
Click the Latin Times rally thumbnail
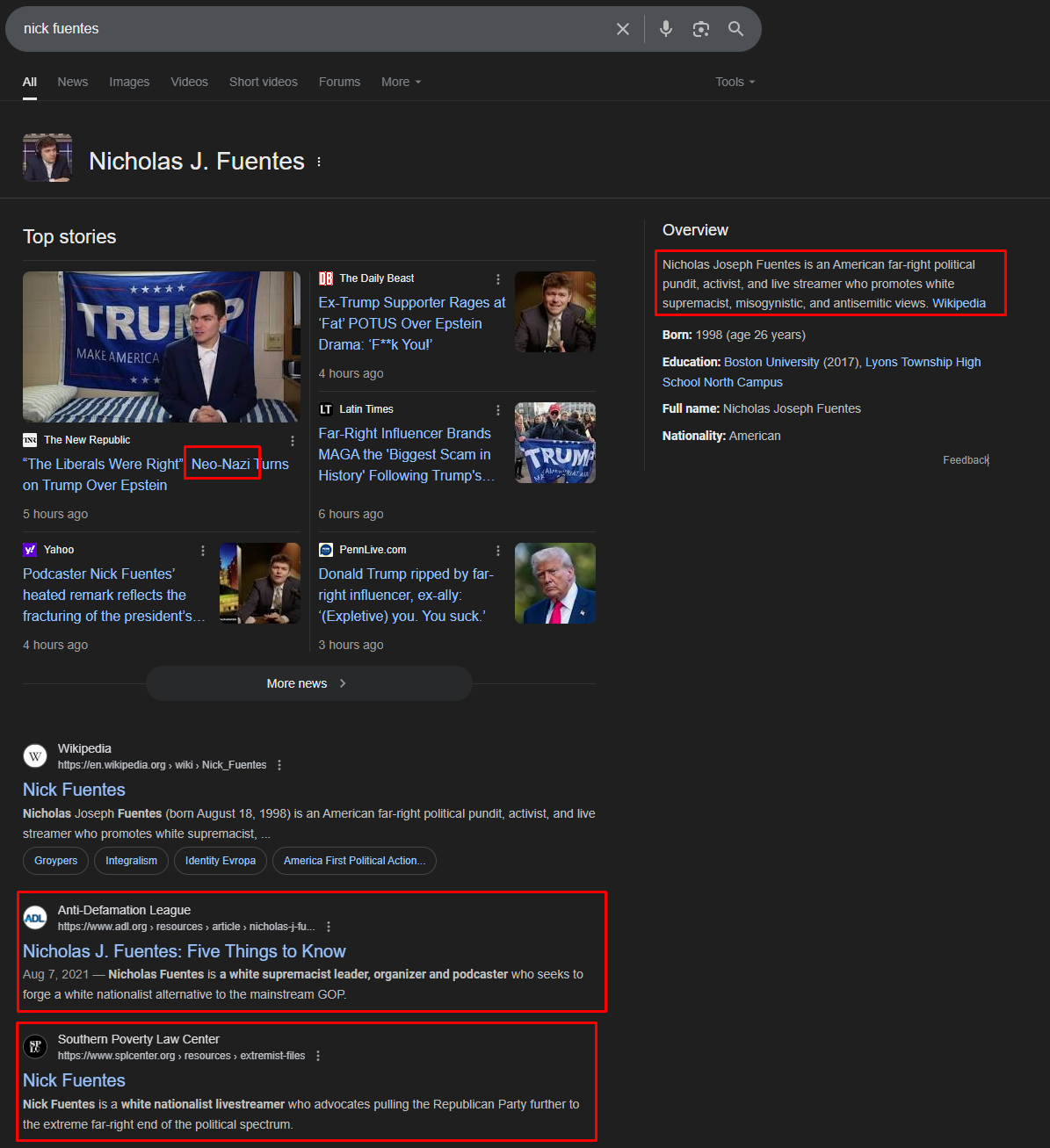pyautogui.click(x=555, y=443)
